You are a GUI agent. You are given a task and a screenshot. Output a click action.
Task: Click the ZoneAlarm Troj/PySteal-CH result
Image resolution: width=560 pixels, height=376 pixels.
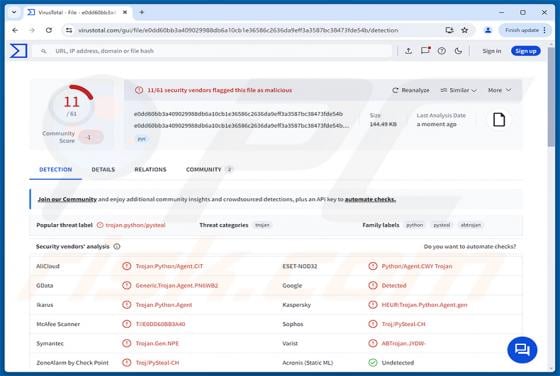coord(157,362)
